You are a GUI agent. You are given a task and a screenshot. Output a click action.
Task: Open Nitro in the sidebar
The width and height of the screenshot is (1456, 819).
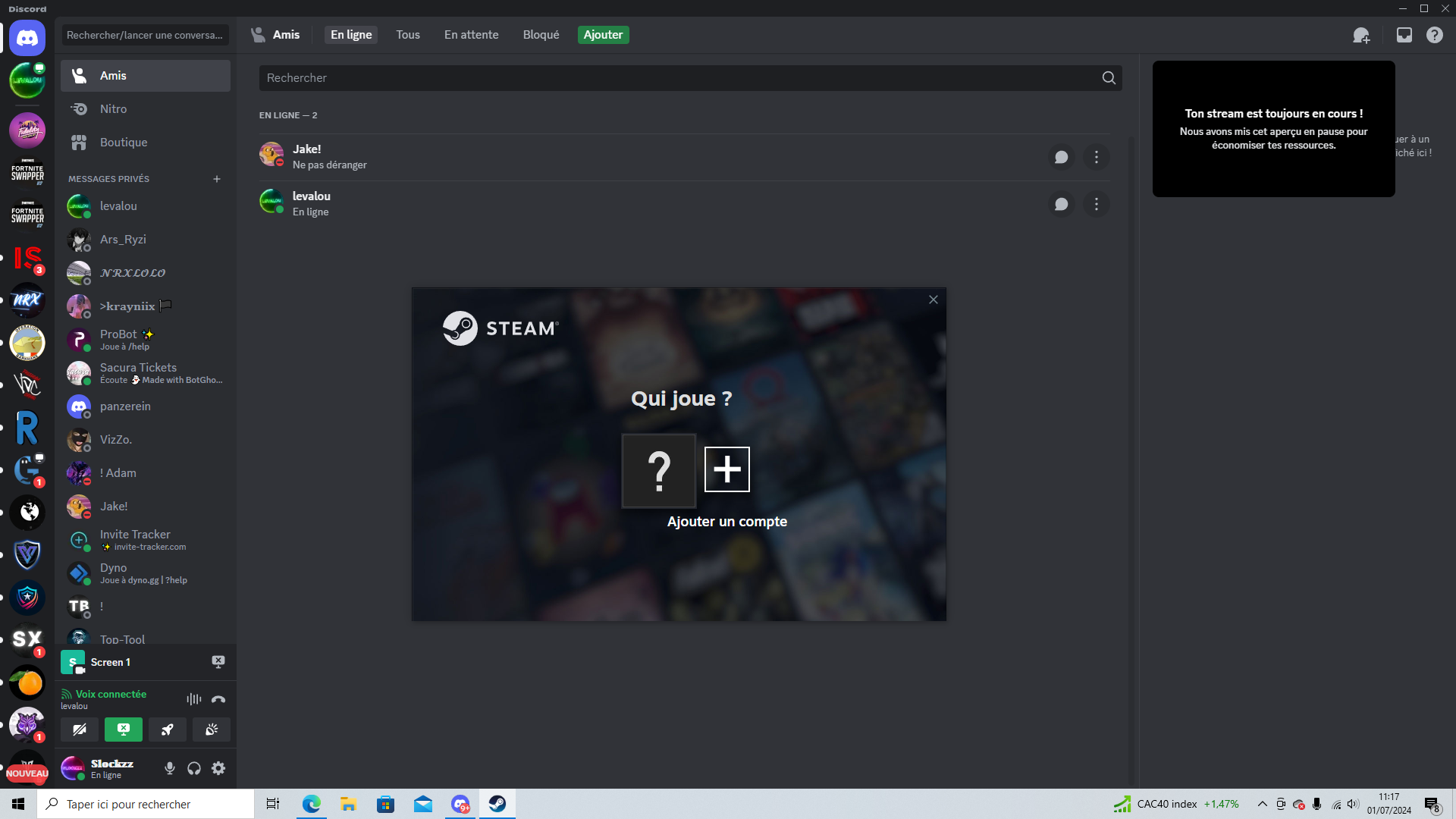[146, 109]
